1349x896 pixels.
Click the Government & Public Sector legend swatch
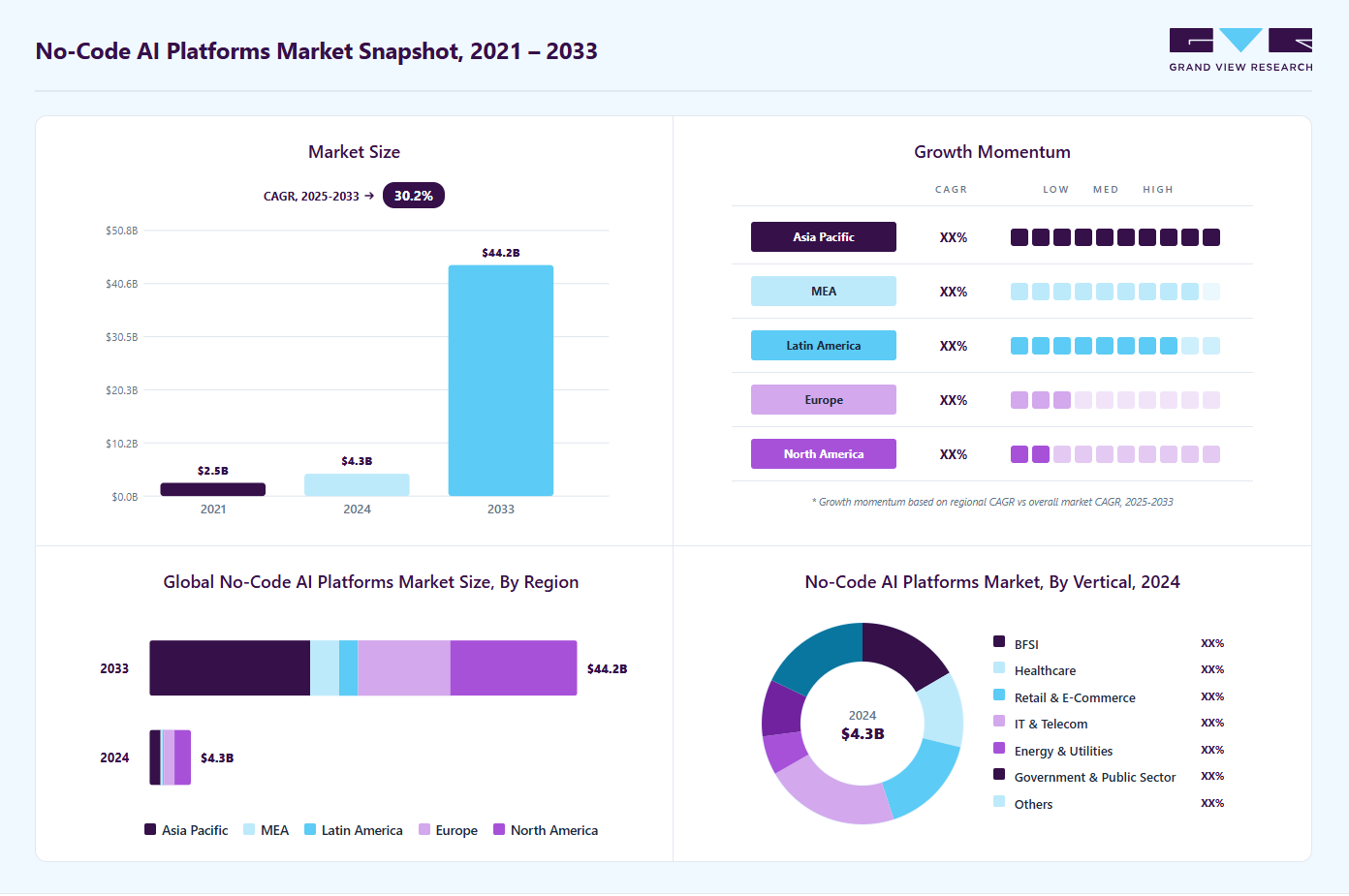pos(999,774)
